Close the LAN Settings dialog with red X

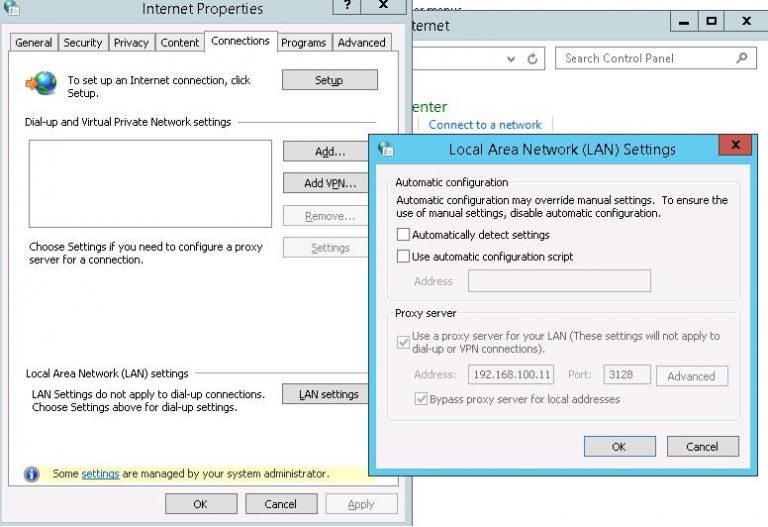737,147
